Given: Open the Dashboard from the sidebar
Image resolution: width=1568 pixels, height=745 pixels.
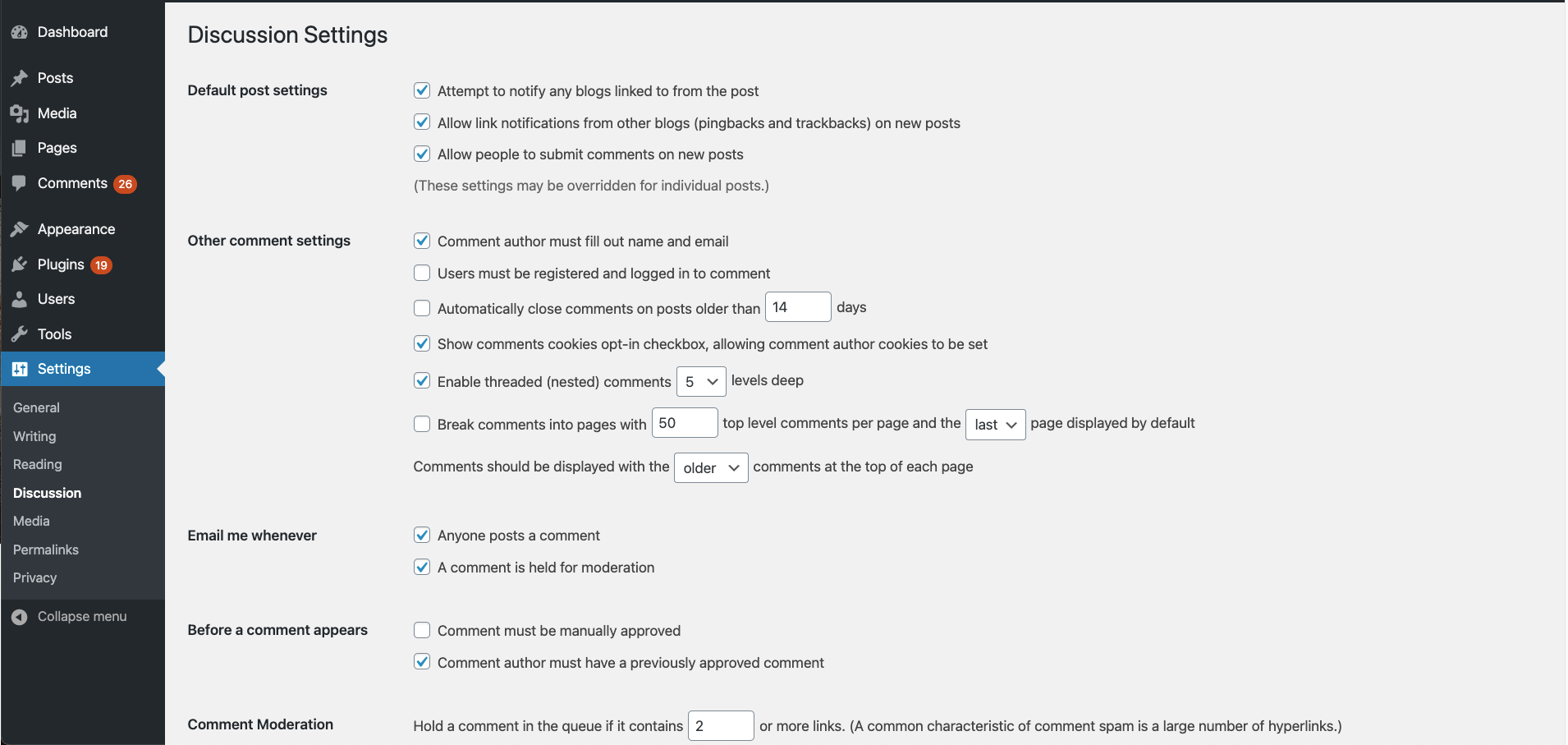Looking at the screenshot, I should click(21, 32).
